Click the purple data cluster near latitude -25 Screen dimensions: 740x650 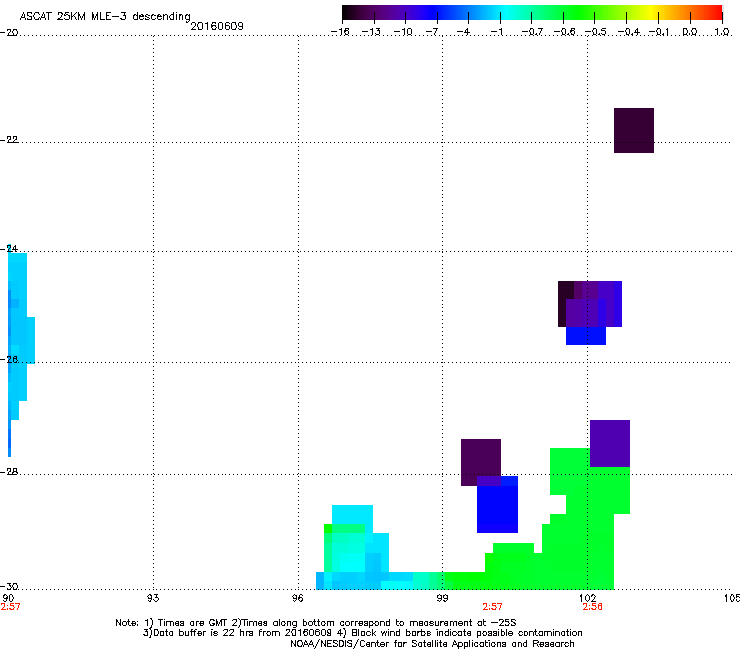point(590,304)
